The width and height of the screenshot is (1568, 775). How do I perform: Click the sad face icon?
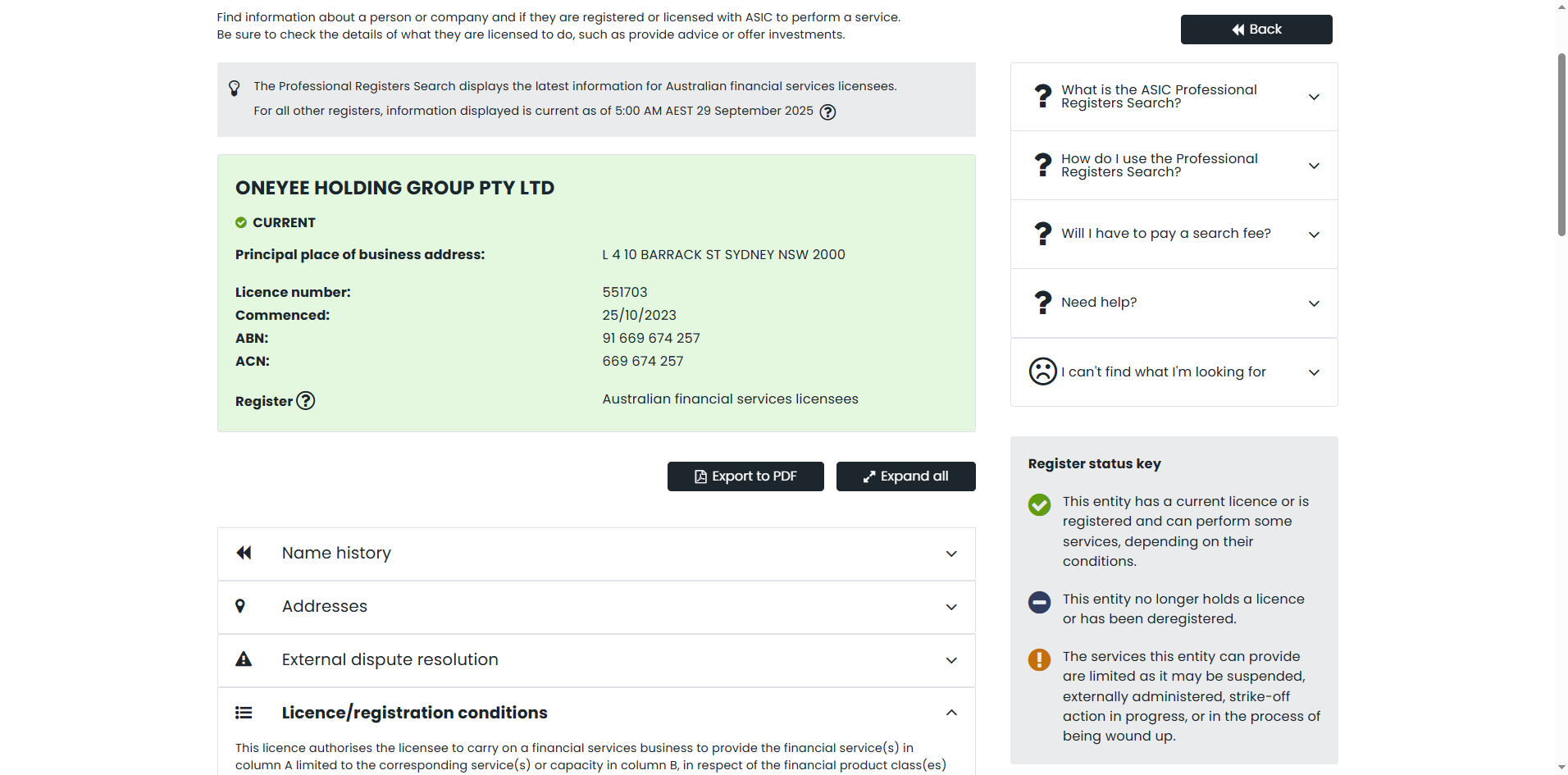tap(1042, 372)
